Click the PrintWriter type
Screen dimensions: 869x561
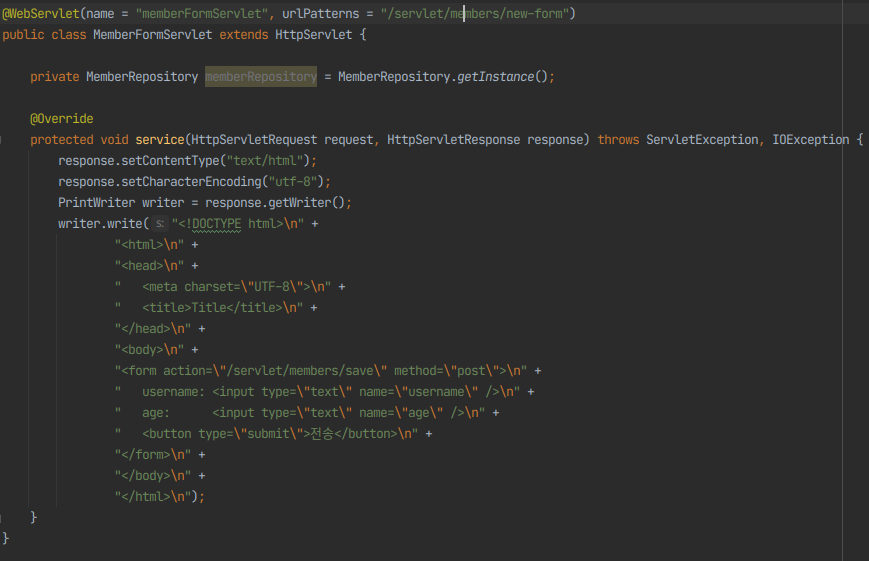tap(96, 203)
